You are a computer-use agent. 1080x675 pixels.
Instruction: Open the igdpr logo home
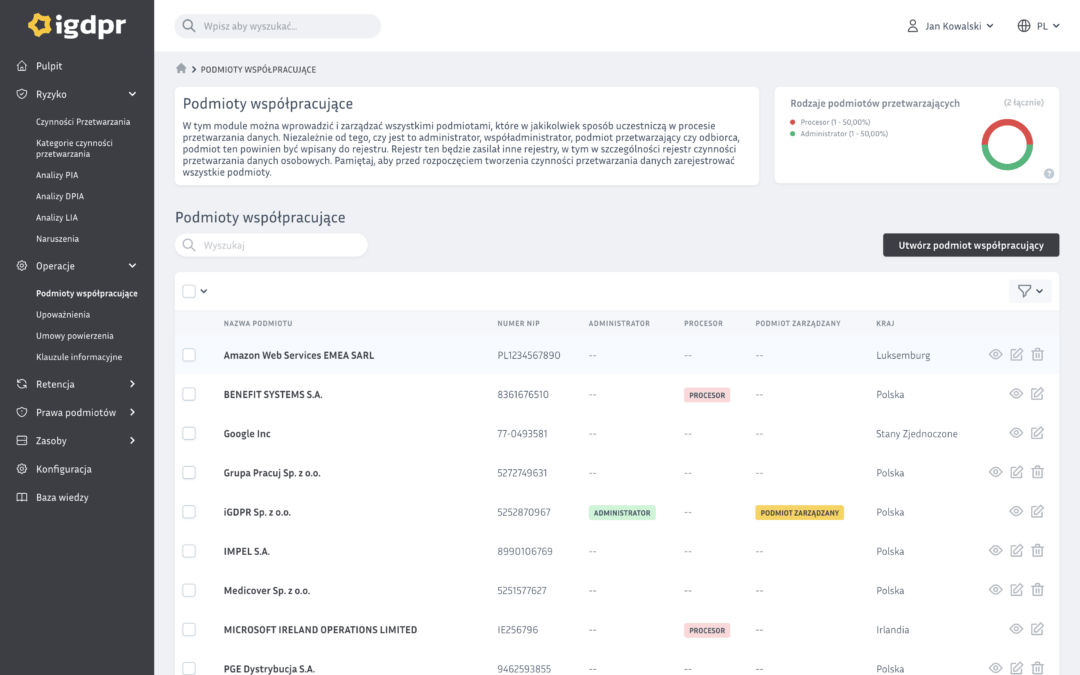[x=76, y=25]
